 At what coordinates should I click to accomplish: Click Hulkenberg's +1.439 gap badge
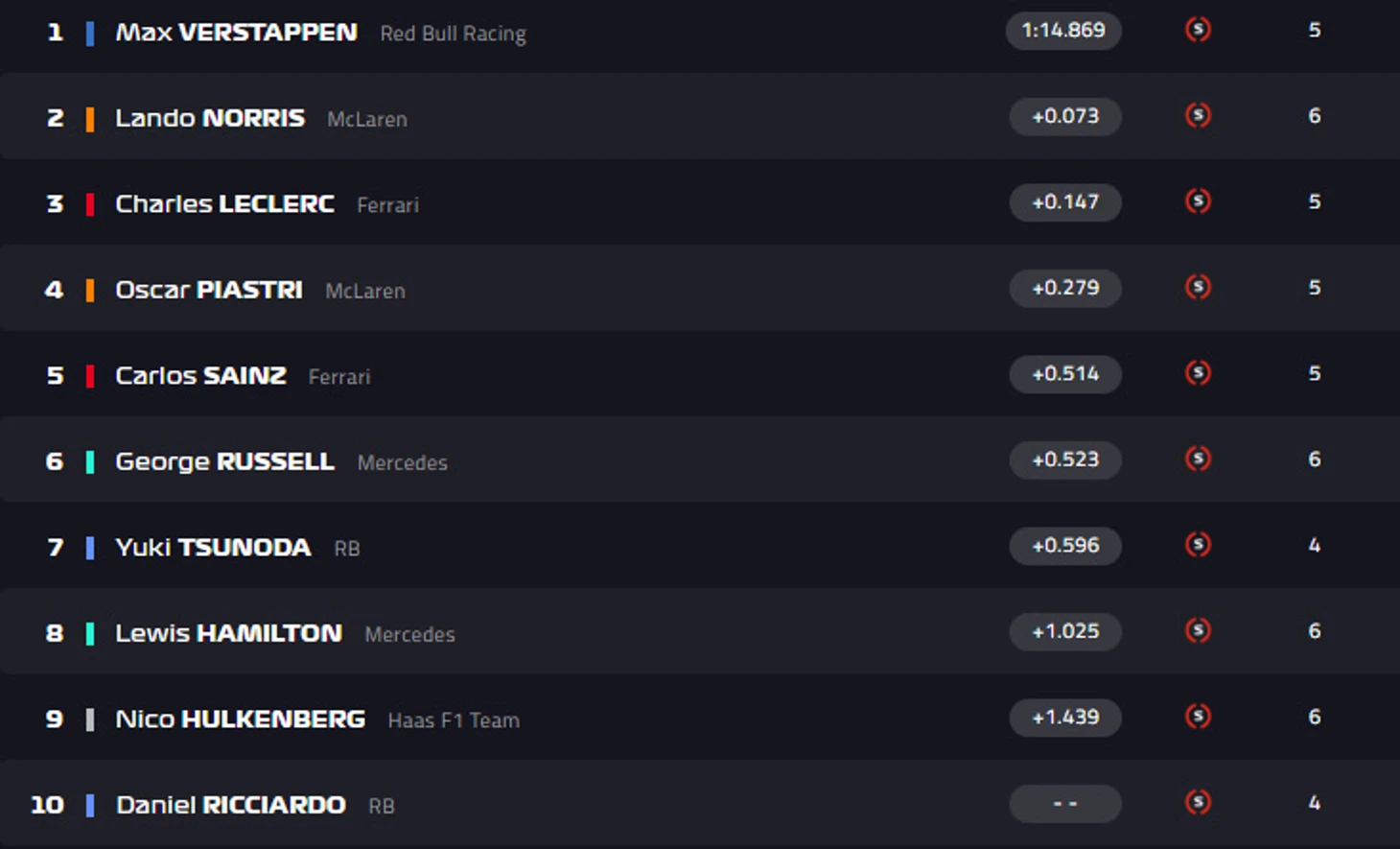point(1065,718)
